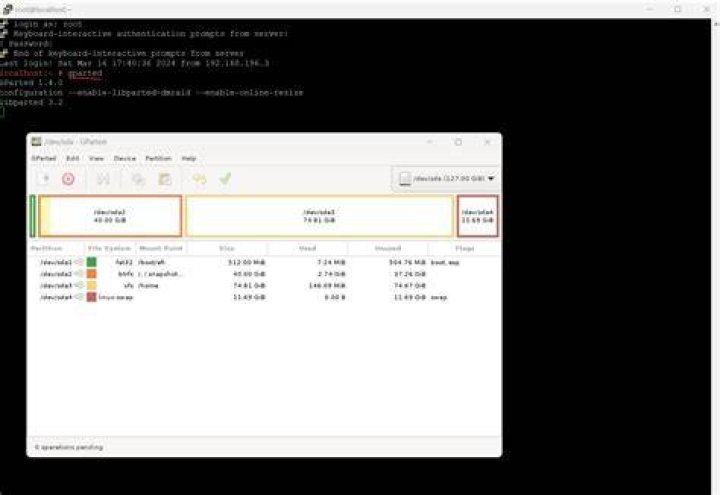Screen dimensions: 720x495
Task: Select the thin green sda1 block in the disk map
Action: tap(33, 216)
